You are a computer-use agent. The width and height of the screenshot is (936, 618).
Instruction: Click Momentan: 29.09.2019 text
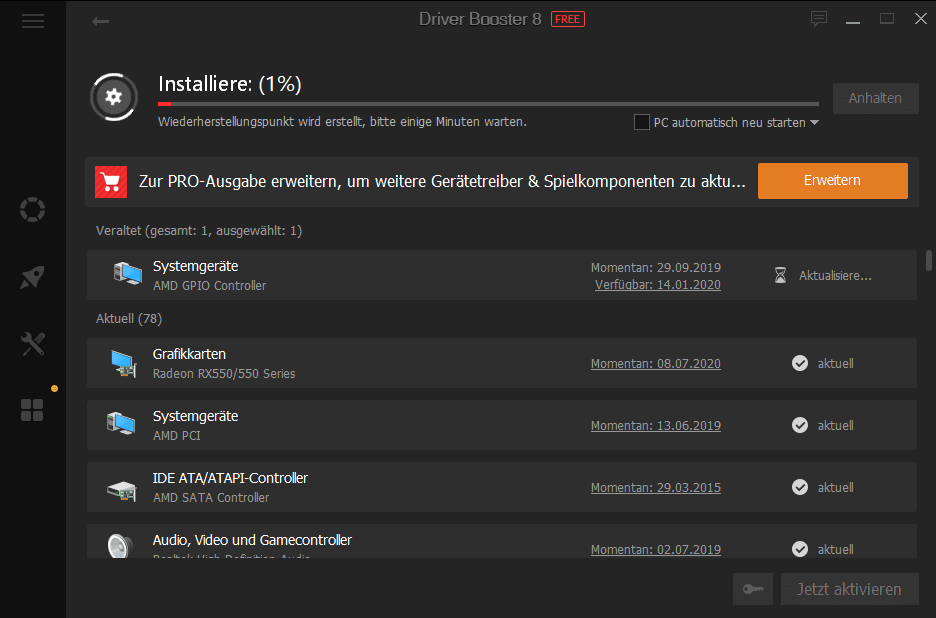[x=655, y=268]
